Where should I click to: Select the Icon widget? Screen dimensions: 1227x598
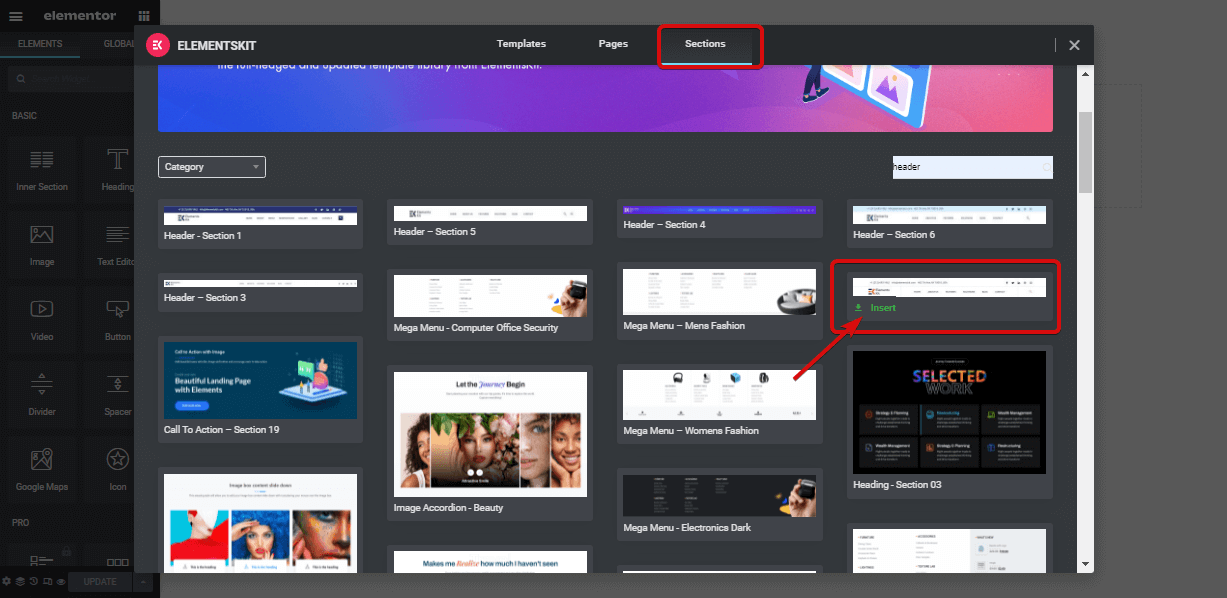coord(118,469)
